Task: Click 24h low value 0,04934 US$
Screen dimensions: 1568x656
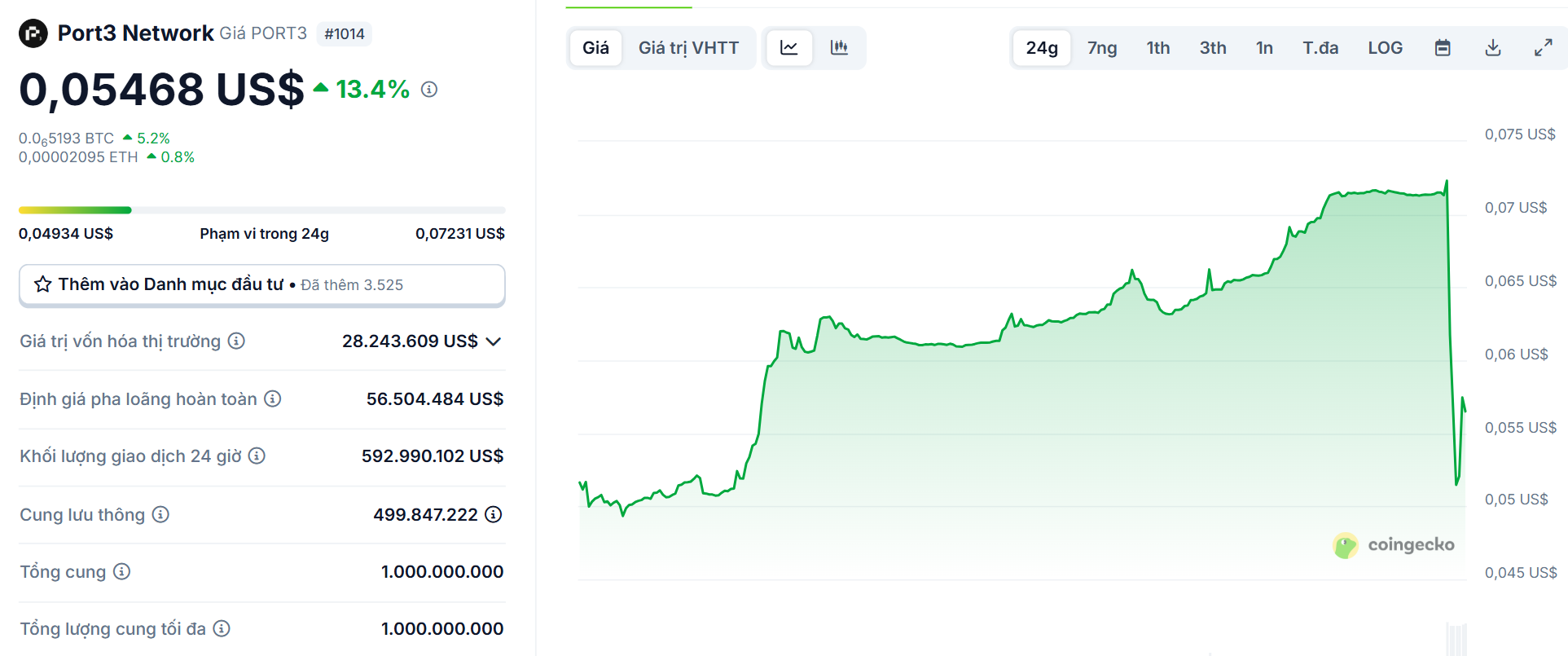Action: (x=66, y=233)
